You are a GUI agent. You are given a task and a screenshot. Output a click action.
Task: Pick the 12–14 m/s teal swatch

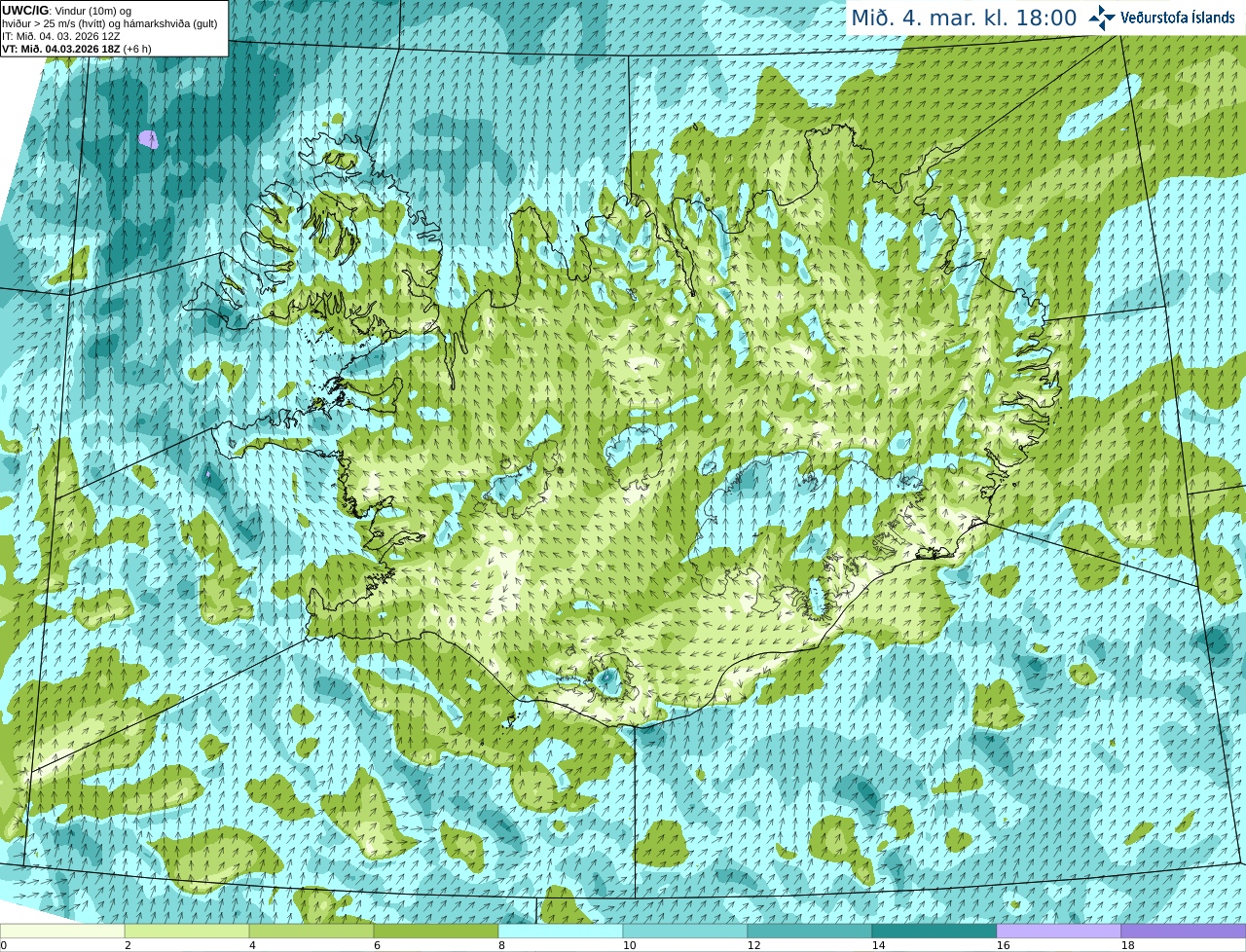810,931
